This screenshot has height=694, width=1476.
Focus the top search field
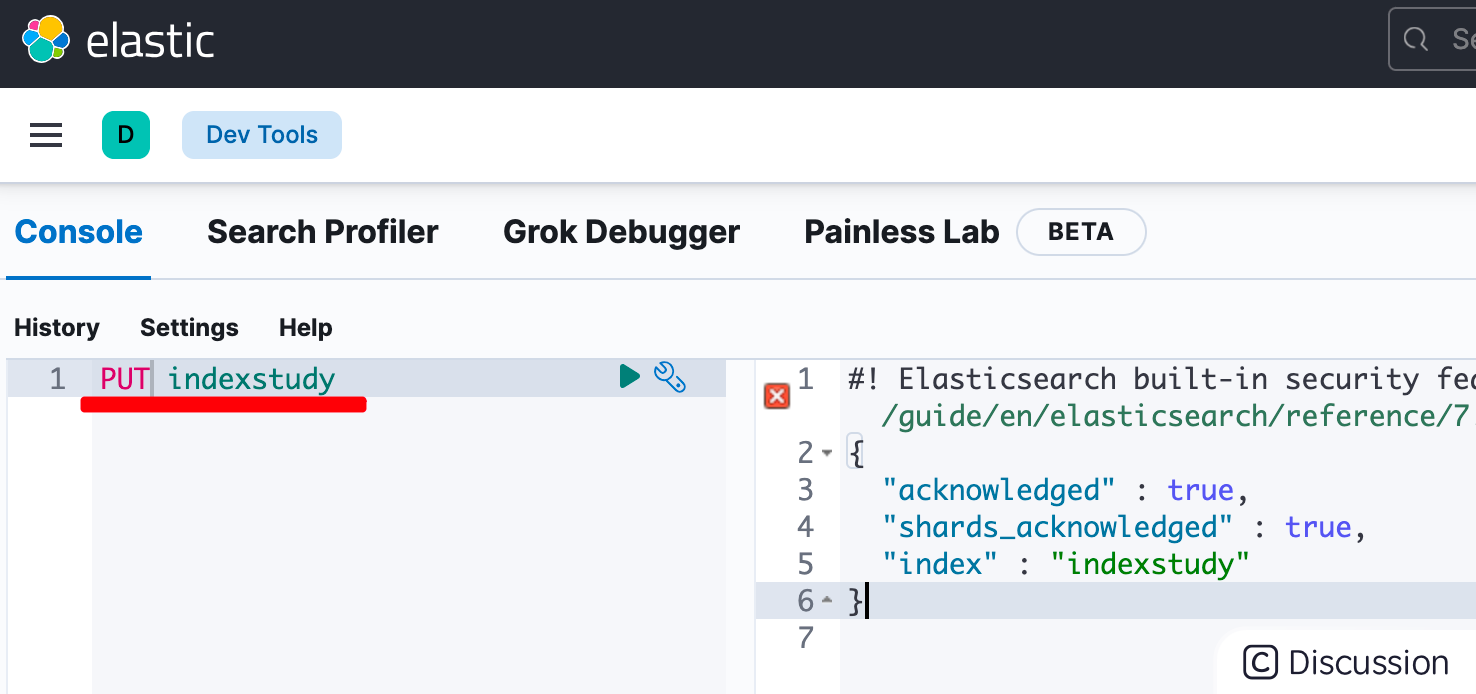pyautogui.click(x=1432, y=40)
